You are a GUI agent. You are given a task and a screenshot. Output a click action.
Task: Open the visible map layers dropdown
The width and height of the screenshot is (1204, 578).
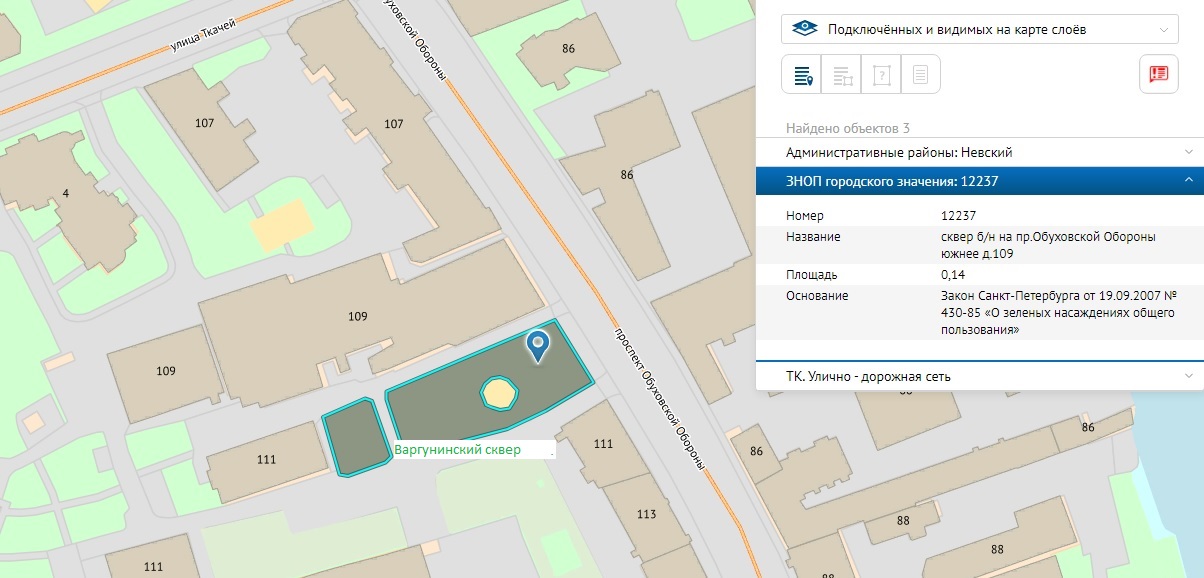point(979,29)
